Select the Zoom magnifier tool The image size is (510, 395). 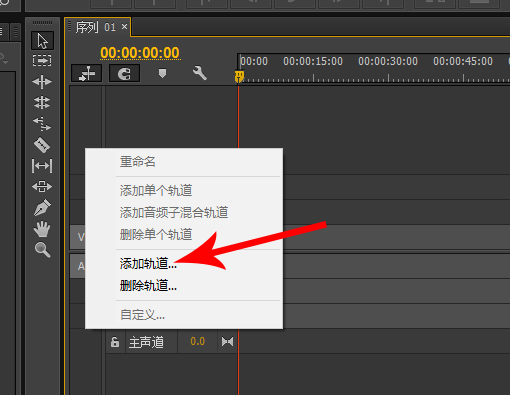(x=42, y=249)
